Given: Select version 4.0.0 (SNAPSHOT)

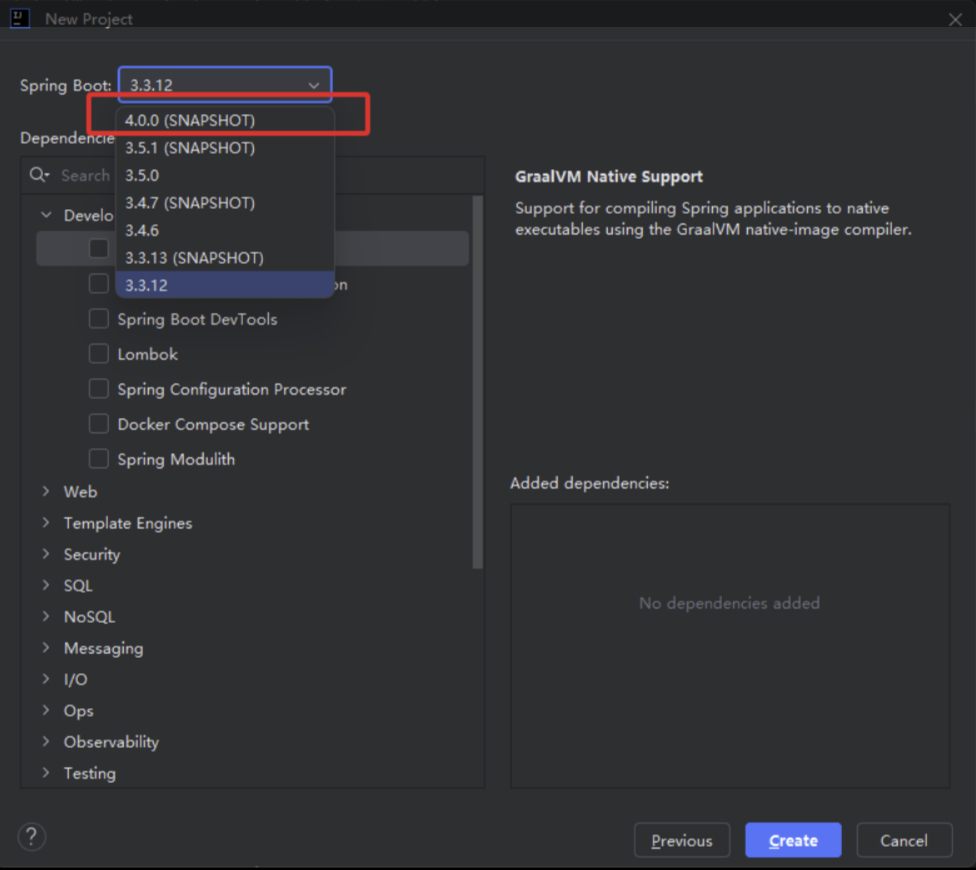Looking at the screenshot, I should click(190, 120).
